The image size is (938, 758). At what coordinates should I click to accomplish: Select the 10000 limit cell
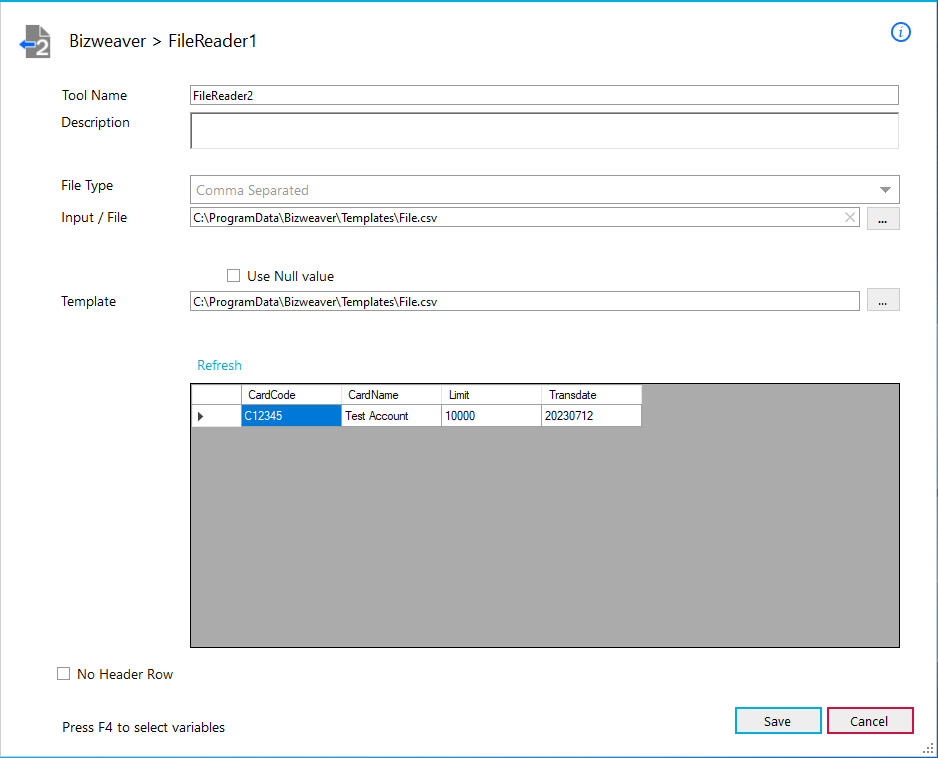491,416
